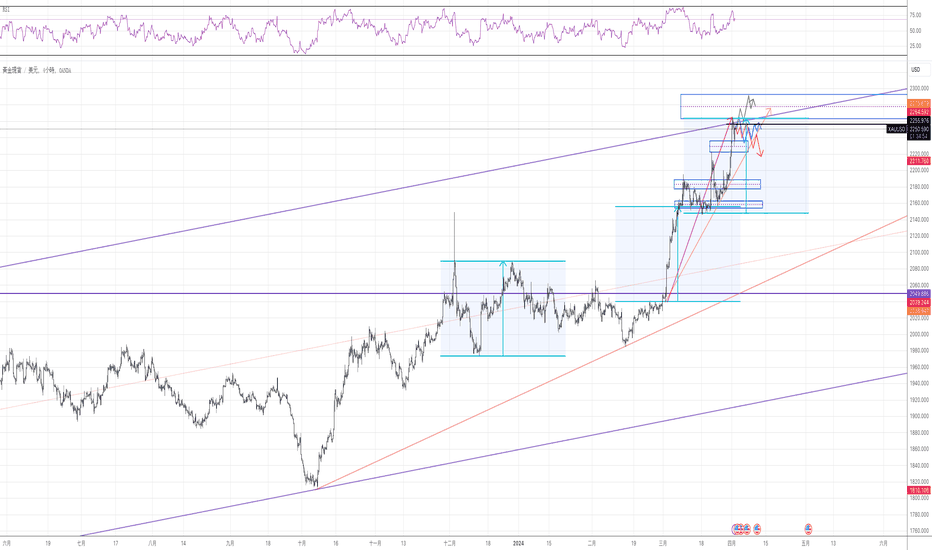Select the 2024 year marker on time axis

click(518, 542)
